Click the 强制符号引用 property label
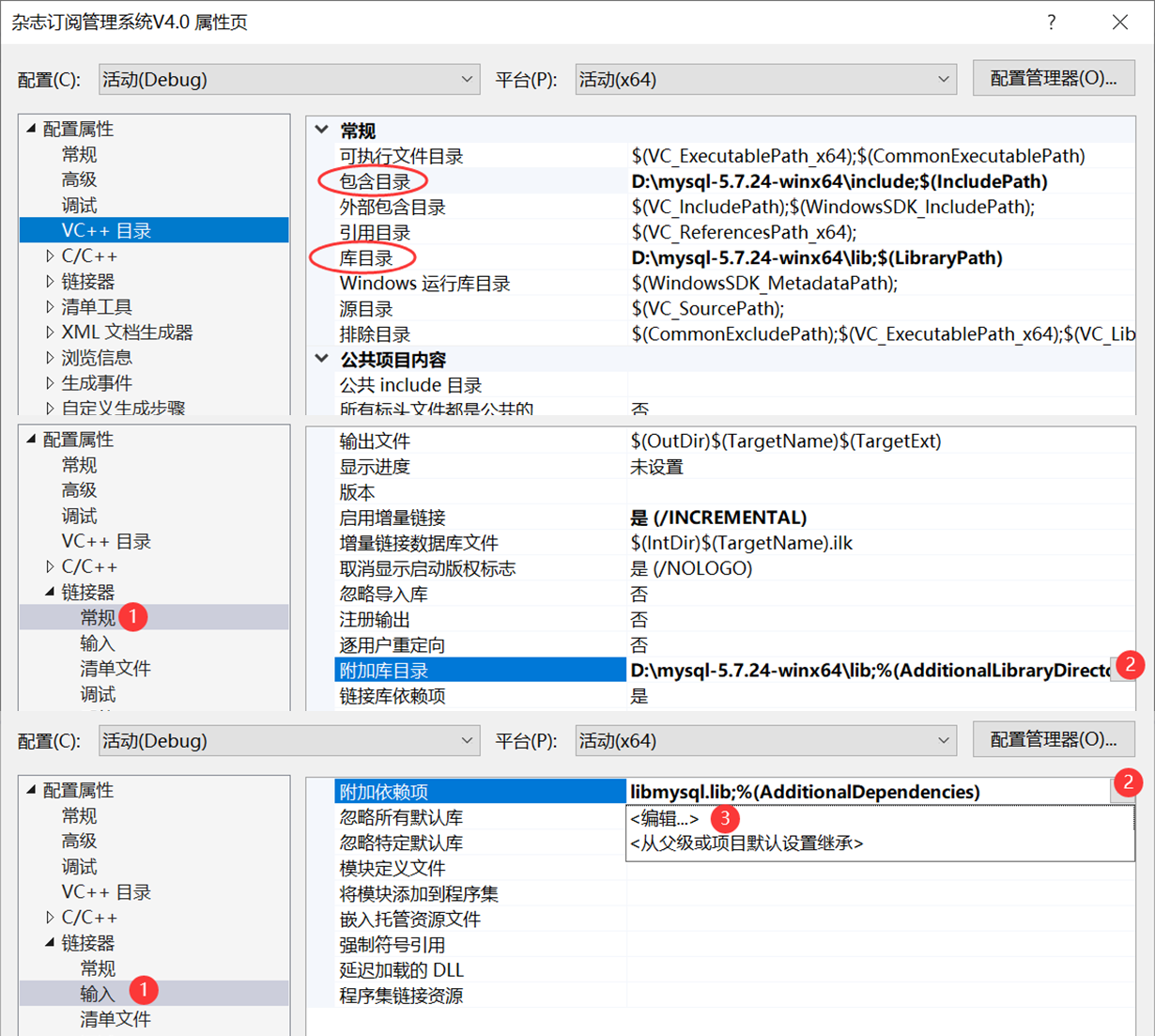This screenshot has height=1036, width=1155. click(393, 945)
